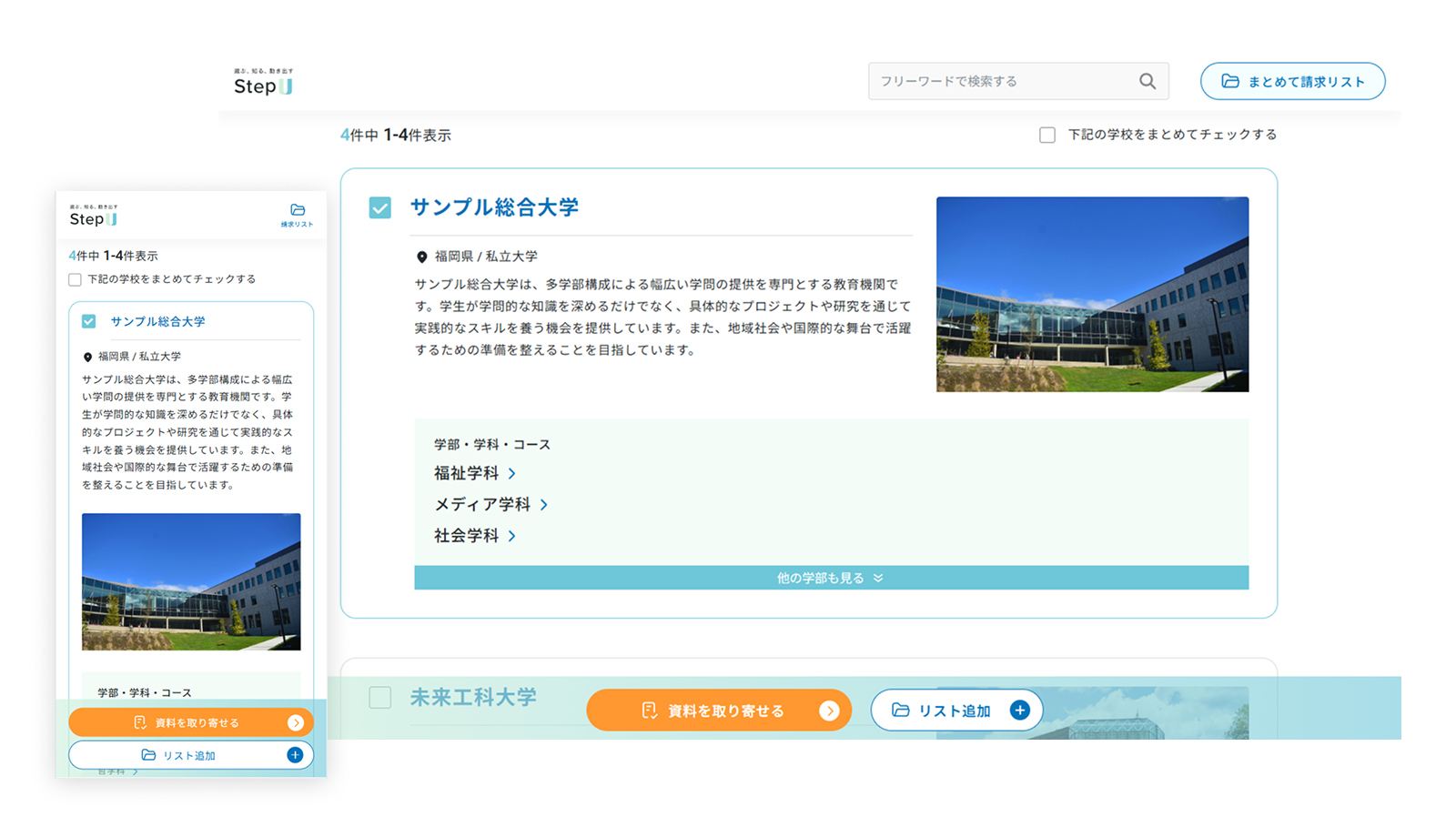Click the まとめて請求リスト button
The width and height of the screenshot is (1456, 837).
click(1292, 81)
